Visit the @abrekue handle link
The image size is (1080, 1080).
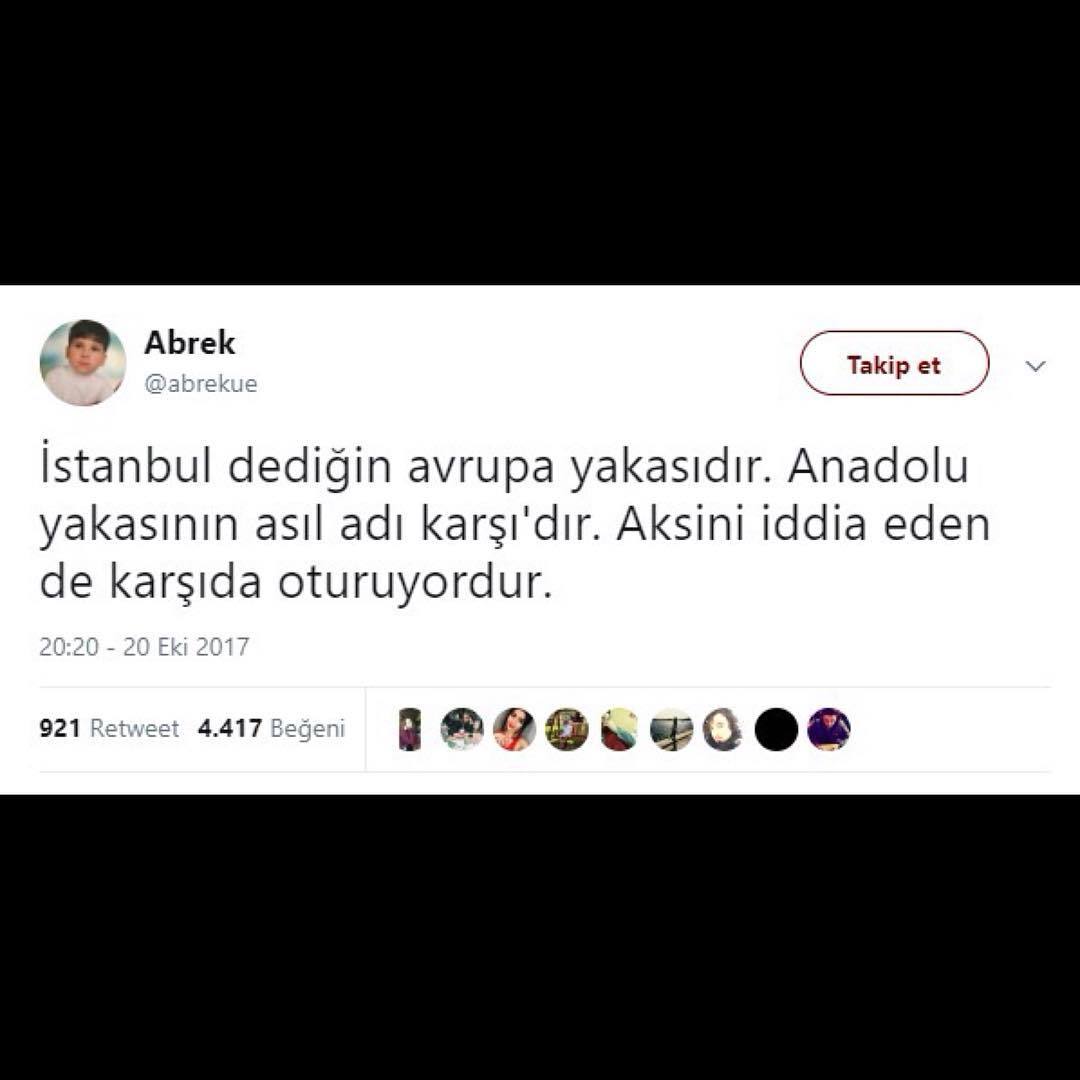pyautogui.click(x=200, y=383)
